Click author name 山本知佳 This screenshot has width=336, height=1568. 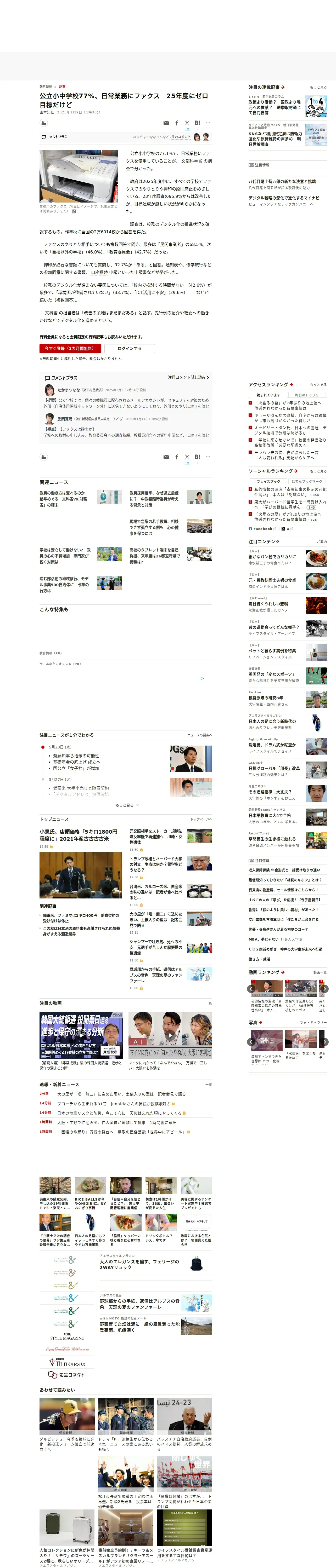[x=47, y=112]
